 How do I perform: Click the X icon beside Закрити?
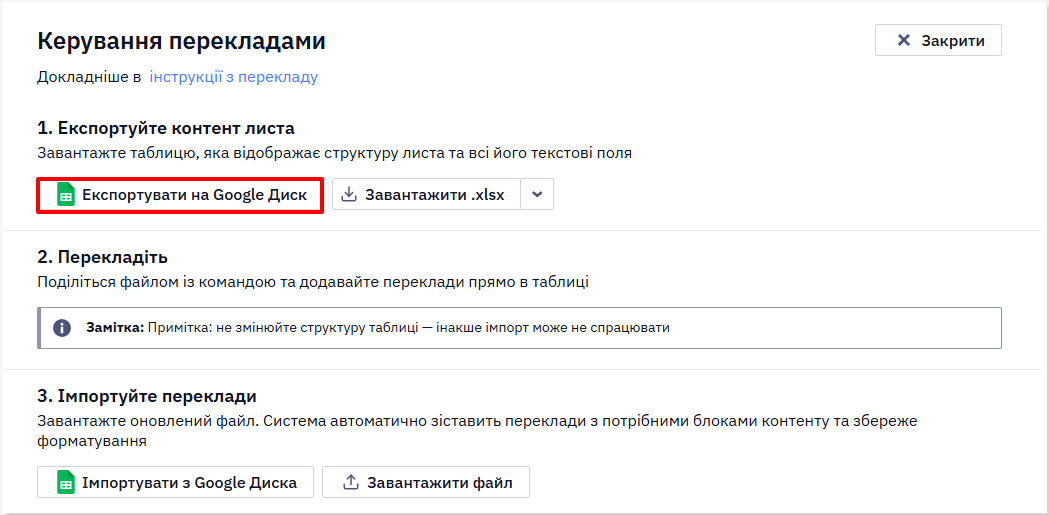click(904, 40)
